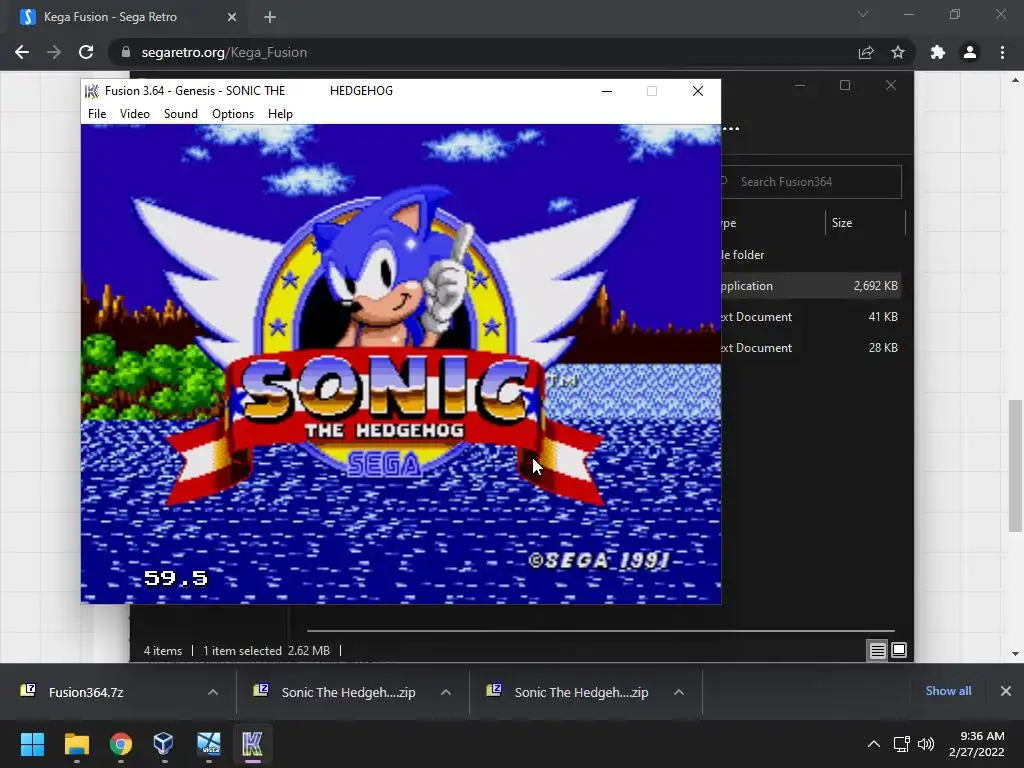This screenshot has height=768, width=1024.
Task: Open tab search chevron in Chrome title bar
Action: 863,14
